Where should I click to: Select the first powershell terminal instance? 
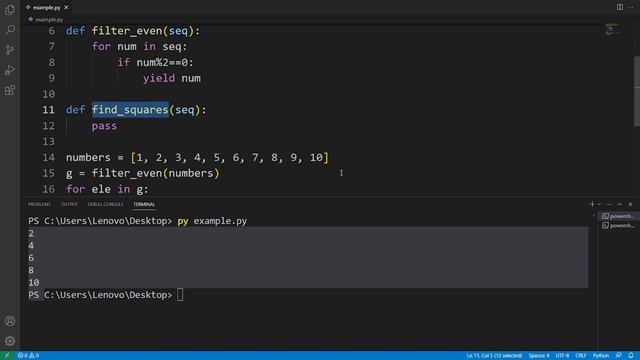click(618, 216)
